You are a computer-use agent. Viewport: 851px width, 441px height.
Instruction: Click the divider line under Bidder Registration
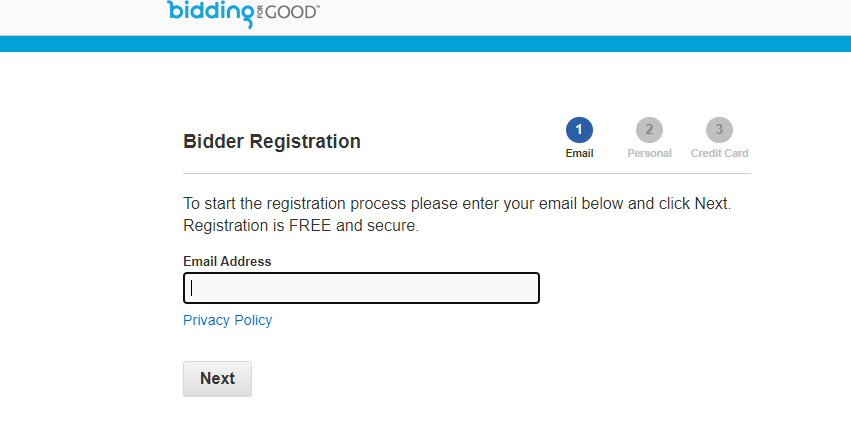(467, 174)
